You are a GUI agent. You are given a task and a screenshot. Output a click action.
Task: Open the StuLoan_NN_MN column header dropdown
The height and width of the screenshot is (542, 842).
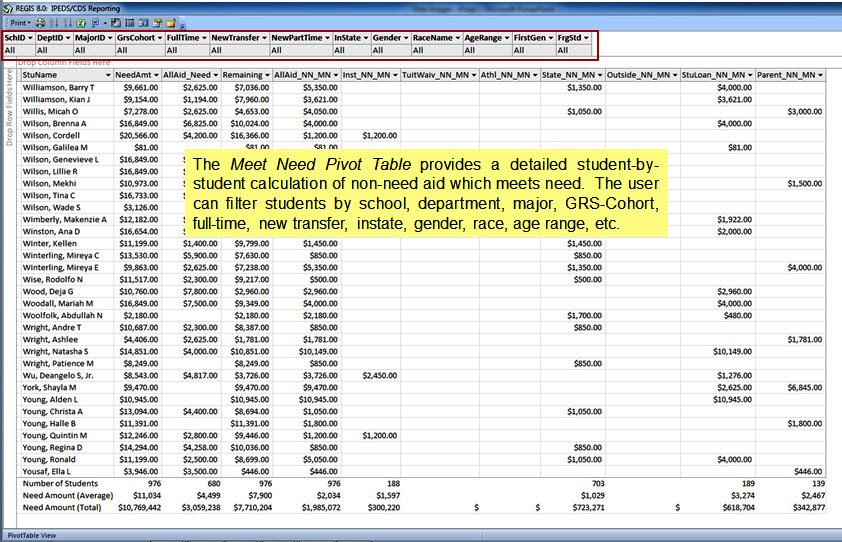tap(750, 75)
